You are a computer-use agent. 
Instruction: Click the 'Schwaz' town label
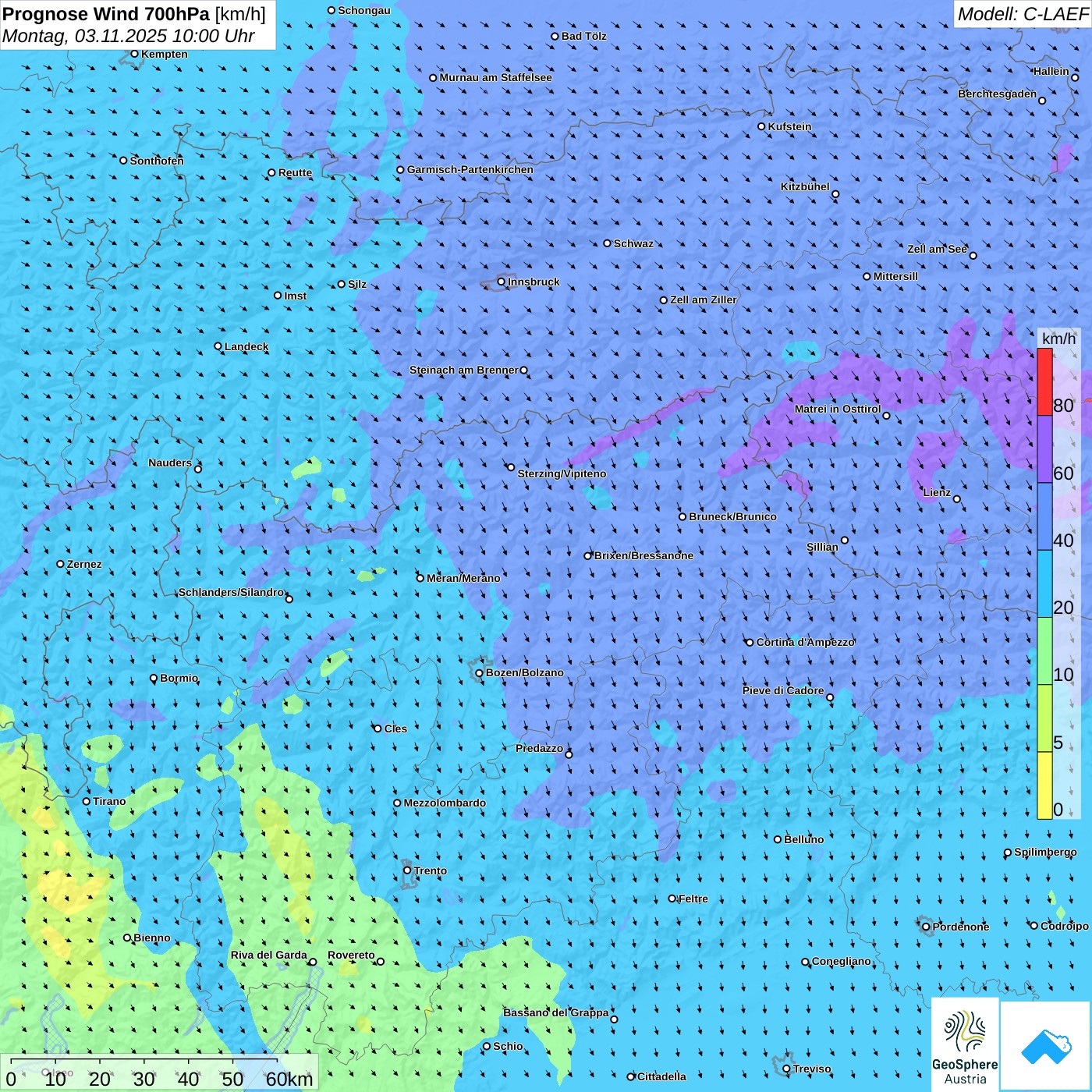coord(633,243)
